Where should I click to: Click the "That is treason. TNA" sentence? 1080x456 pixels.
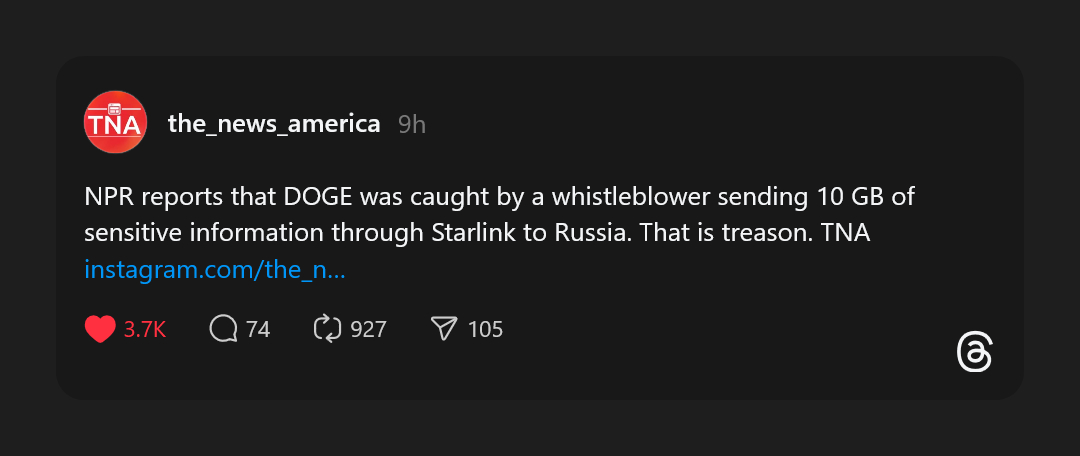click(755, 233)
